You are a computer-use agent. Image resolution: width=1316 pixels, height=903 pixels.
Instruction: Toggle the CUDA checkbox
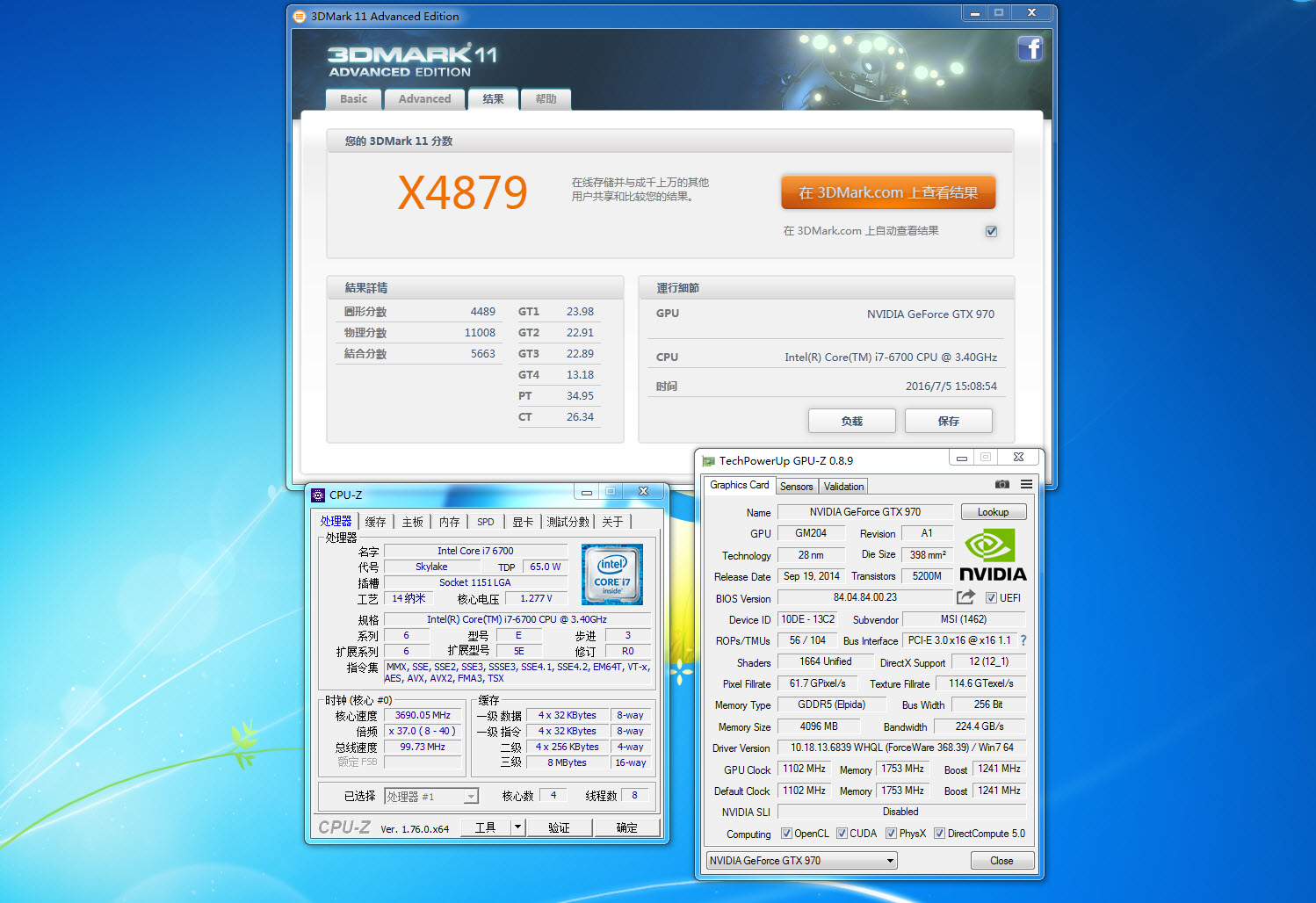click(x=842, y=834)
